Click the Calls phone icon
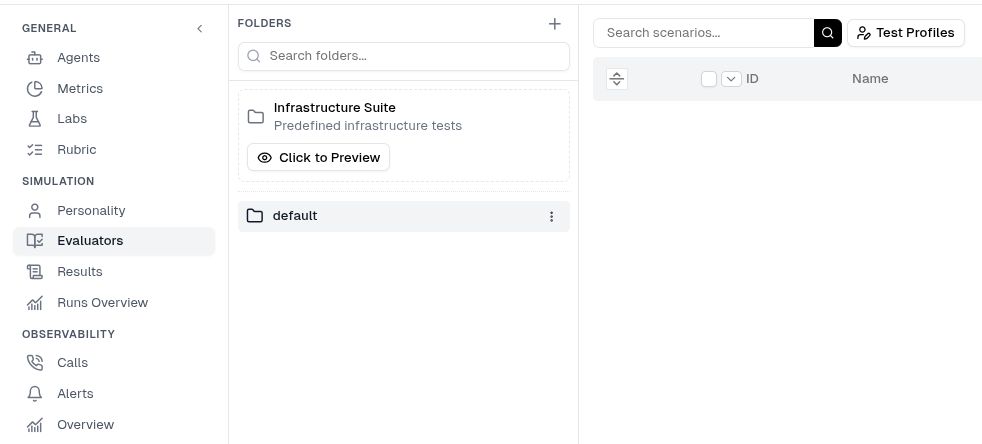 click(x=34, y=363)
